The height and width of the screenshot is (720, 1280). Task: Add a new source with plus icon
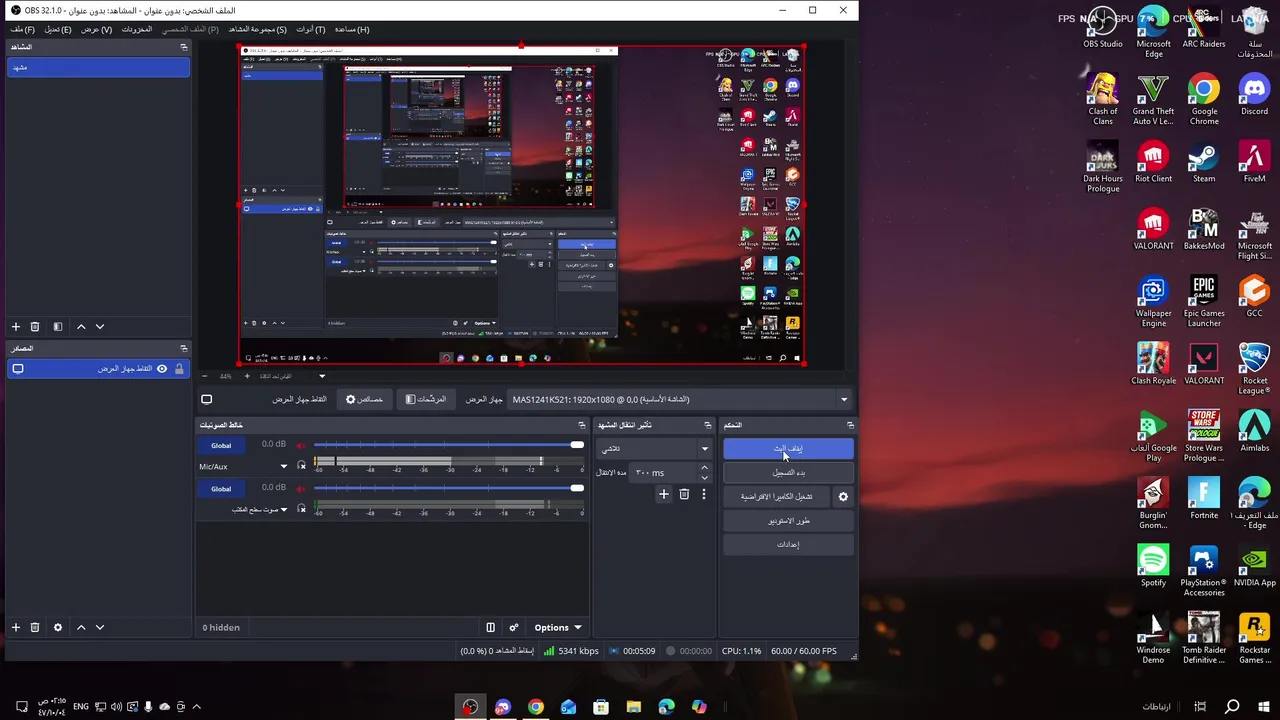15,627
